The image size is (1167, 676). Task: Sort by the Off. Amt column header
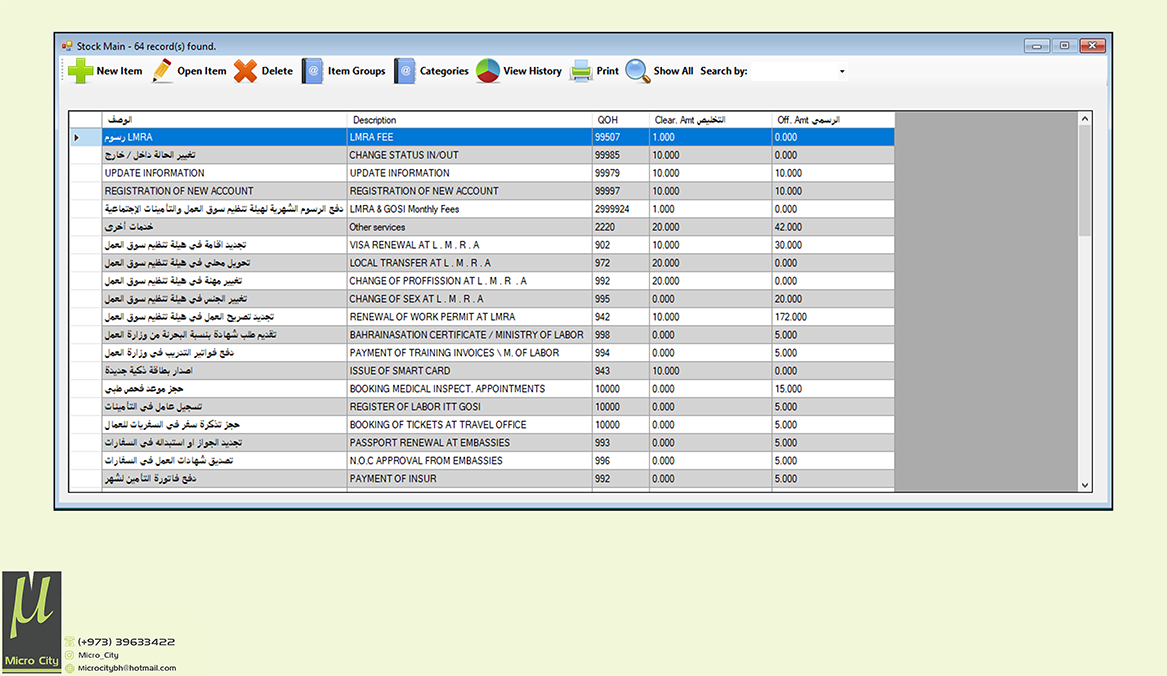834,120
